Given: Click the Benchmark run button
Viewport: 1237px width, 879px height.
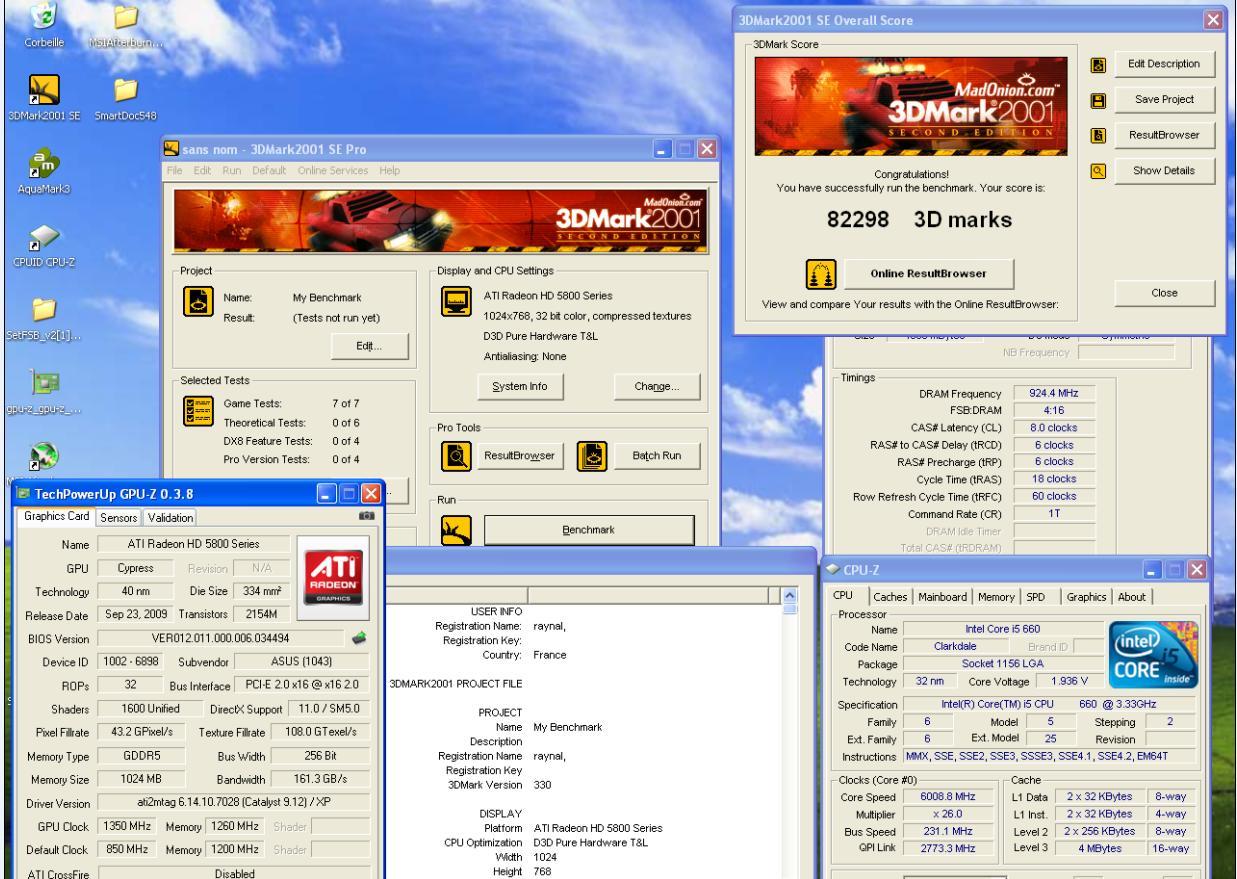Looking at the screenshot, I should coord(589,532).
